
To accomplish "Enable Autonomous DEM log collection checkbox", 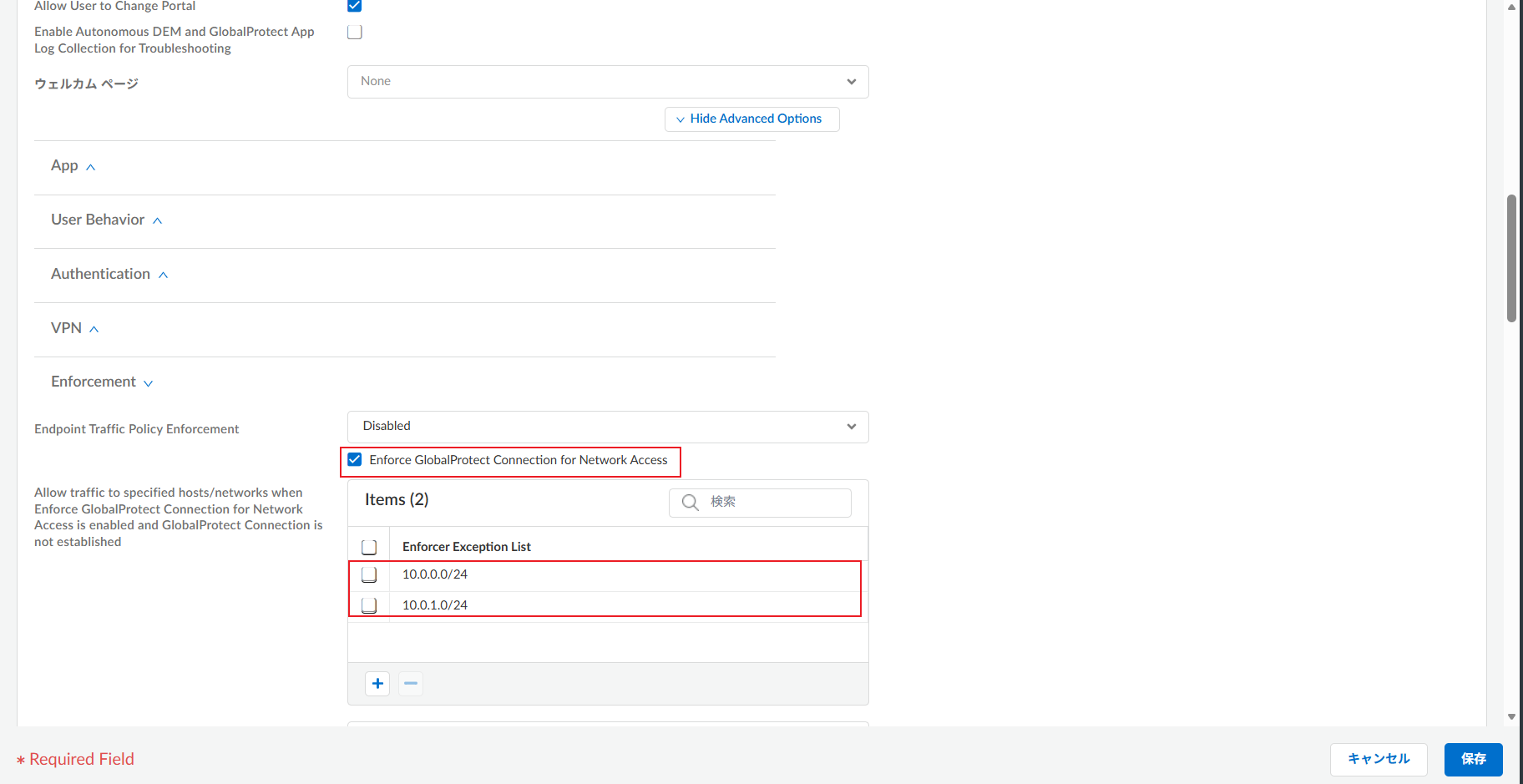I will (x=355, y=33).
